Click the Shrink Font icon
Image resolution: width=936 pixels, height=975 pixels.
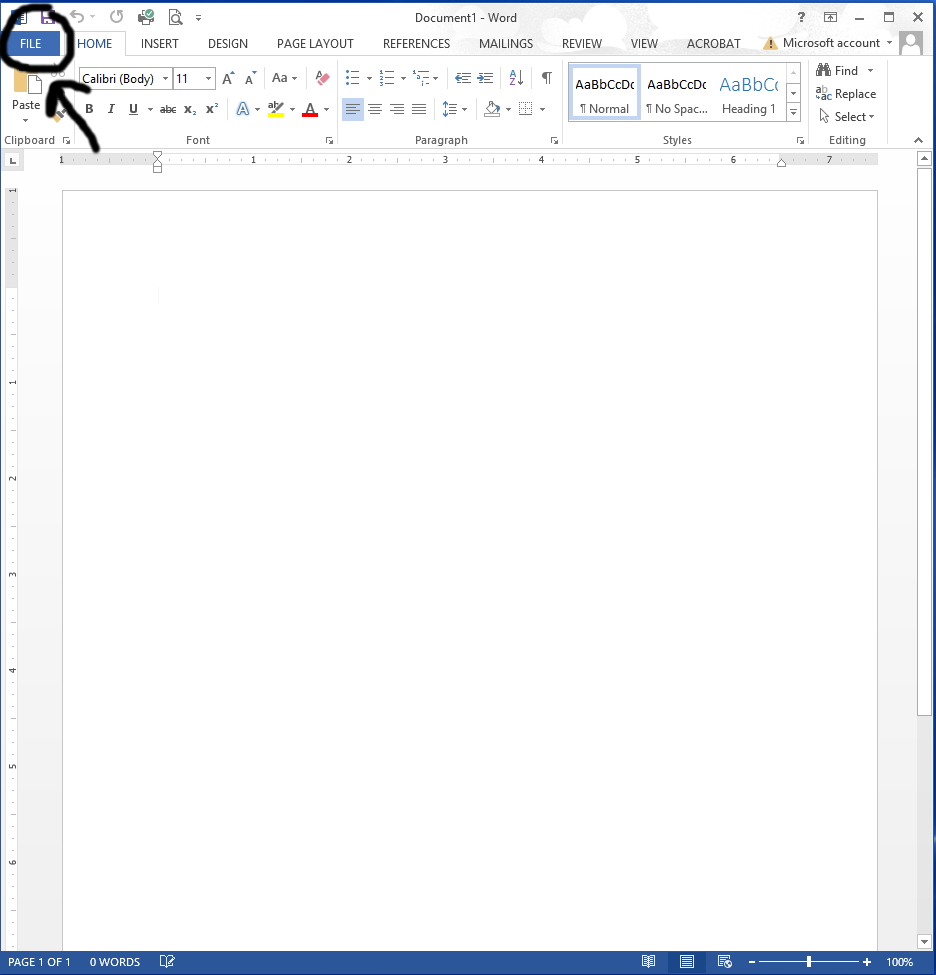pyautogui.click(x=251, y=78)
